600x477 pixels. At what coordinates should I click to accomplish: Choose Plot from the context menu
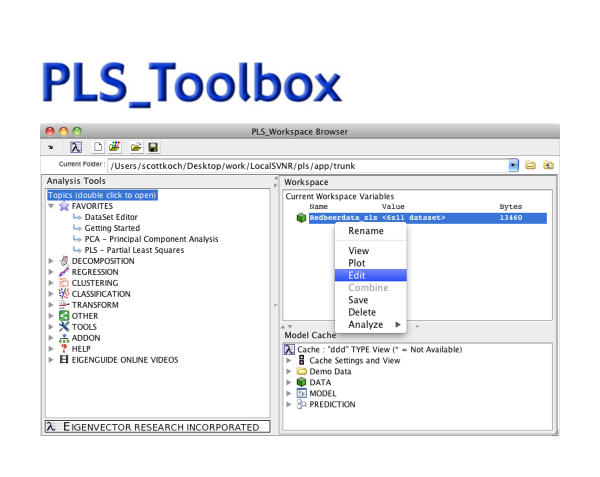pyautogui.click(x=370, y=263)
